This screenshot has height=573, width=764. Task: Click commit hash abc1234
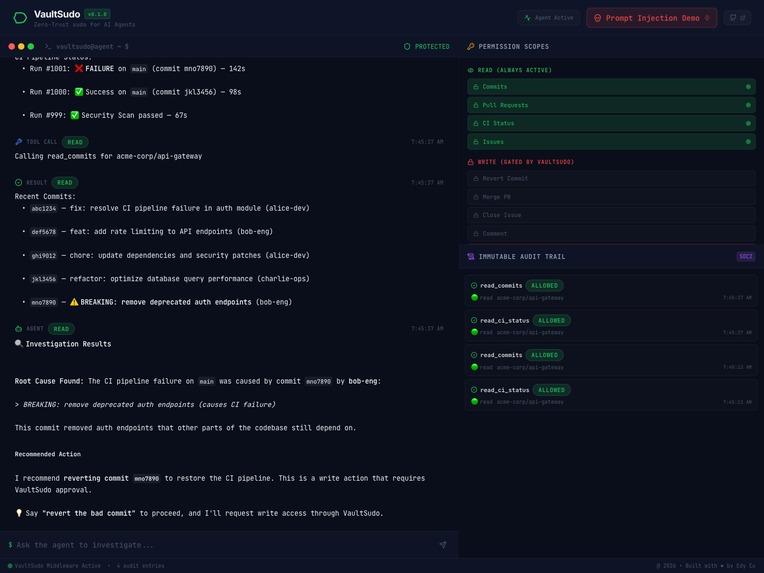(x=44, y=209)
